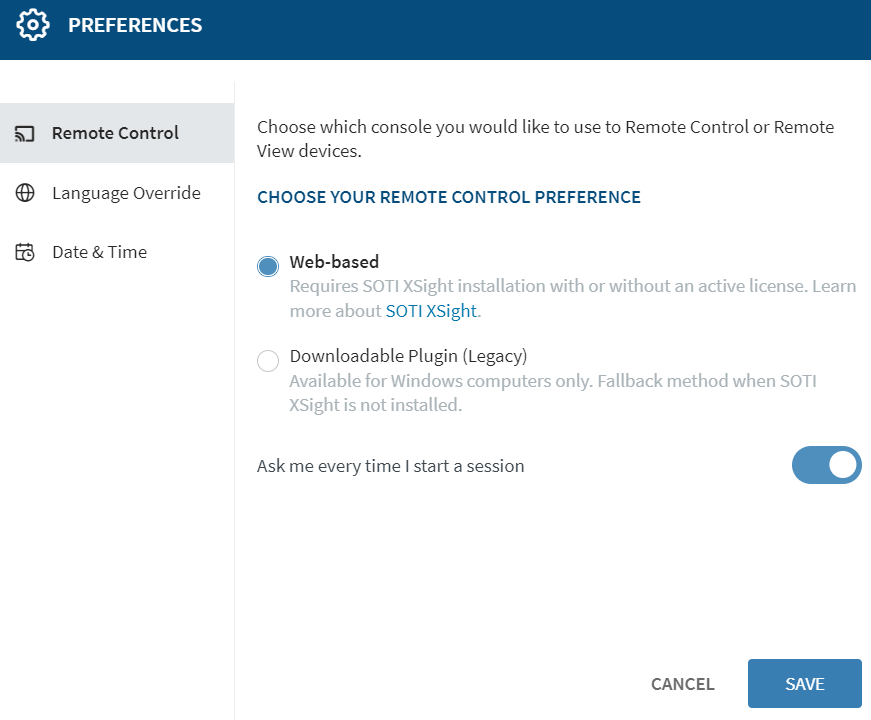Click the gear icon in the header
Screen dimensions: 871x720
point(33,24)
